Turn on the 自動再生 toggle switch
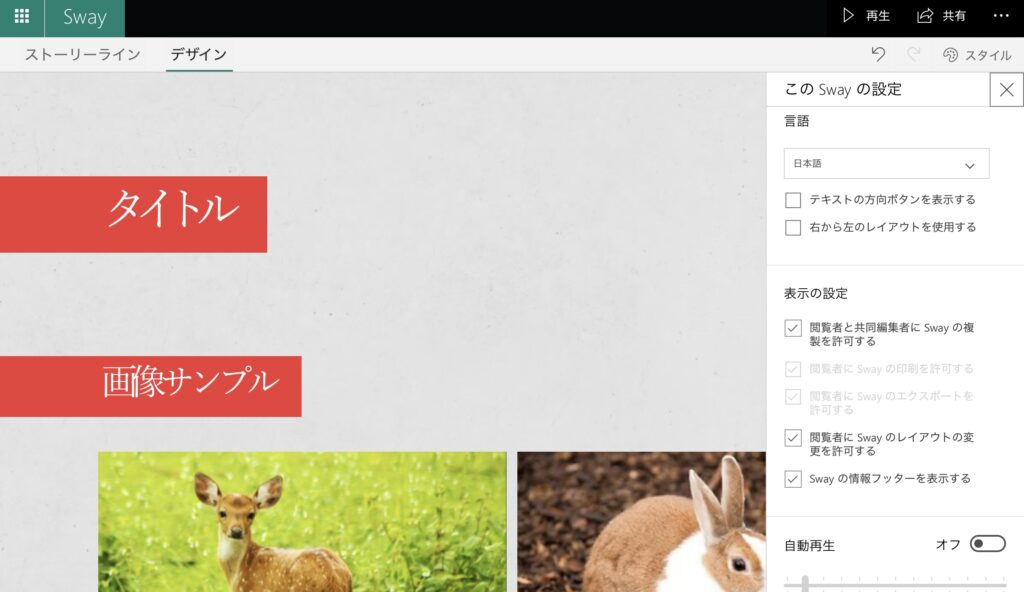Viewport: 1024px width, 592px height. 987,544
